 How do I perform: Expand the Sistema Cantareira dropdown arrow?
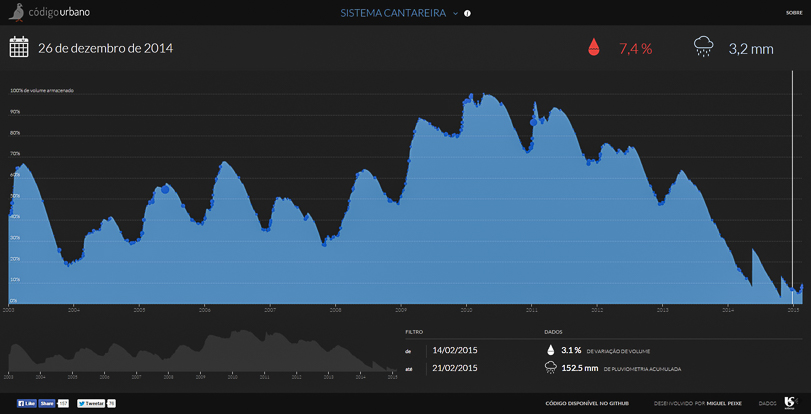[455, 14]
